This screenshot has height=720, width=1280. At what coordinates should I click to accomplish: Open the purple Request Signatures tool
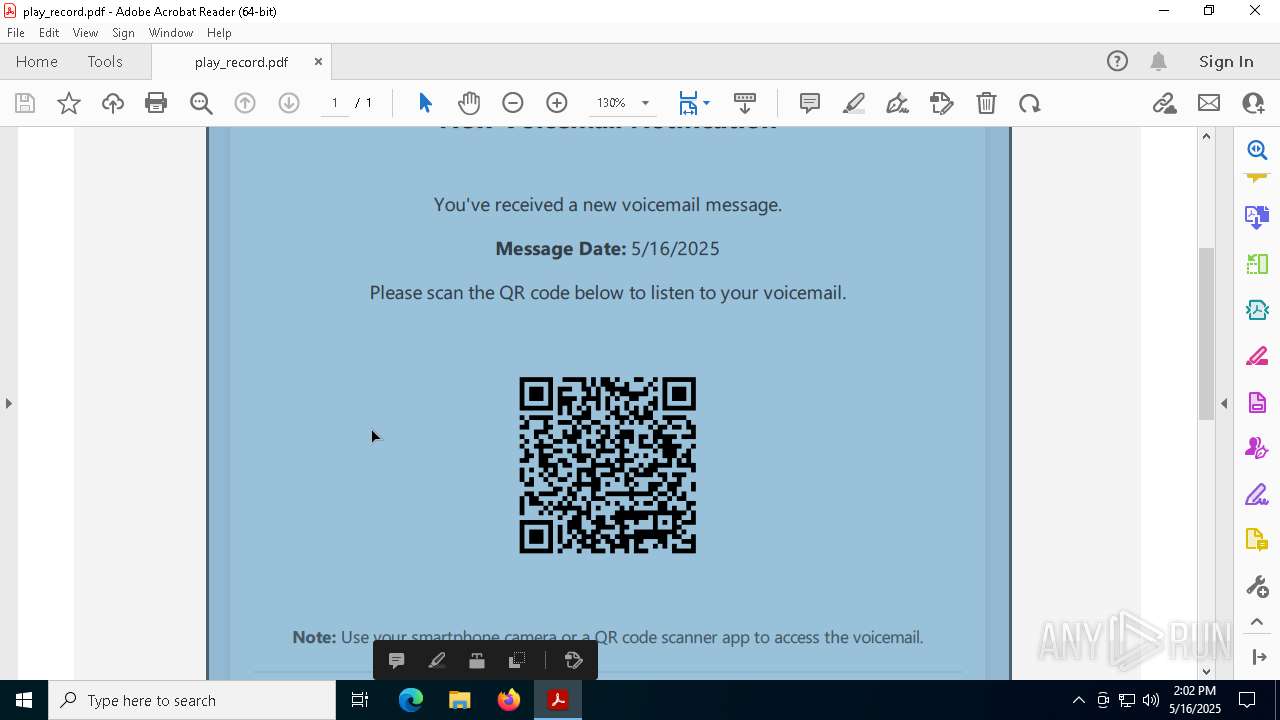point(1257,448)
